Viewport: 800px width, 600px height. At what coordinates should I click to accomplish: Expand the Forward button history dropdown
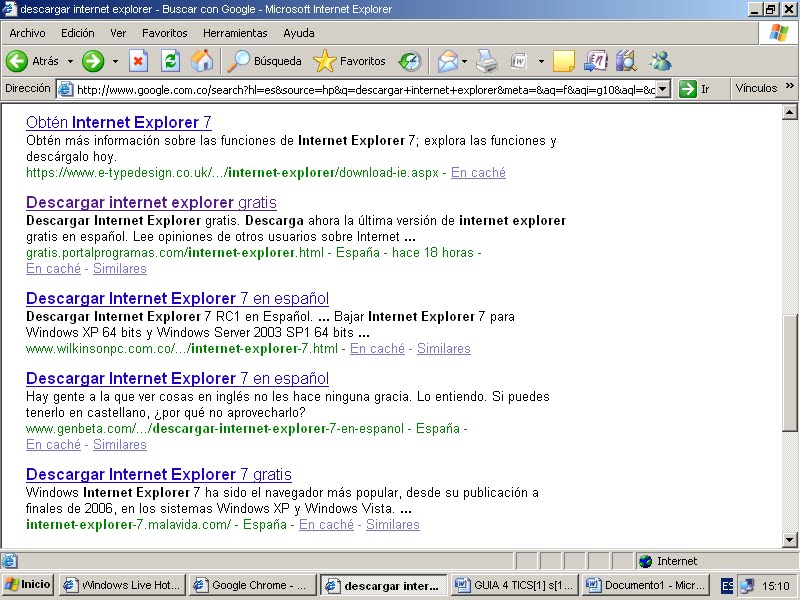(x=116, y=61)
